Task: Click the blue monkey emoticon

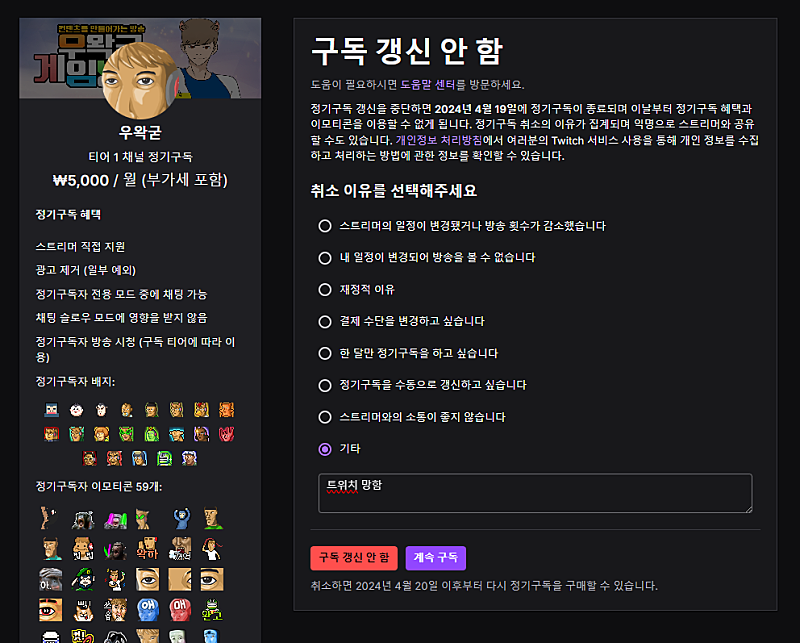Action: [x=181, y=518]
